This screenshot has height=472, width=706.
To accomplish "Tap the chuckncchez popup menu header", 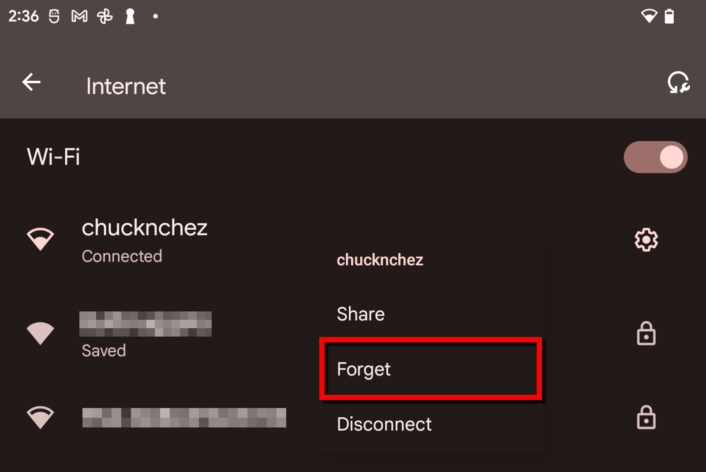I will [x=380, y=260].
